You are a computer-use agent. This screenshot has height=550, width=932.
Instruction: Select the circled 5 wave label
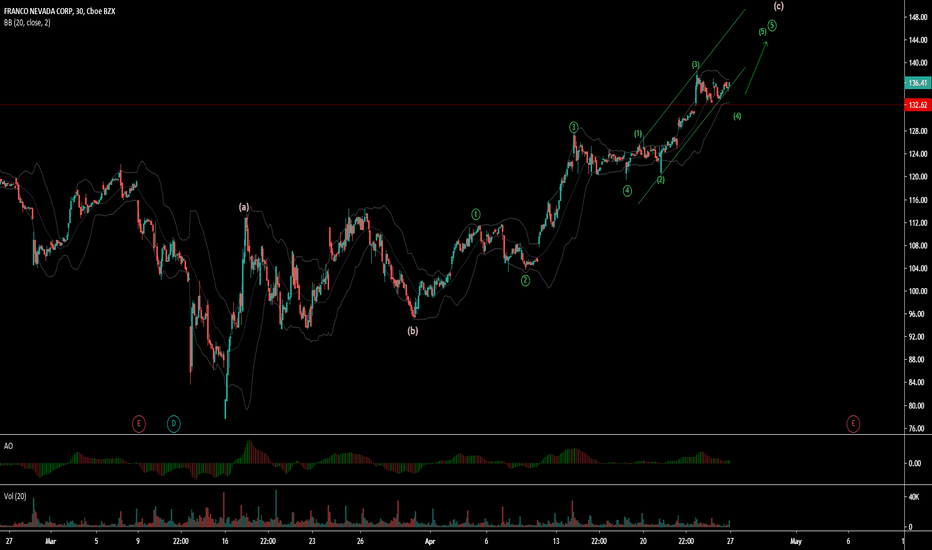pos(772,25)
